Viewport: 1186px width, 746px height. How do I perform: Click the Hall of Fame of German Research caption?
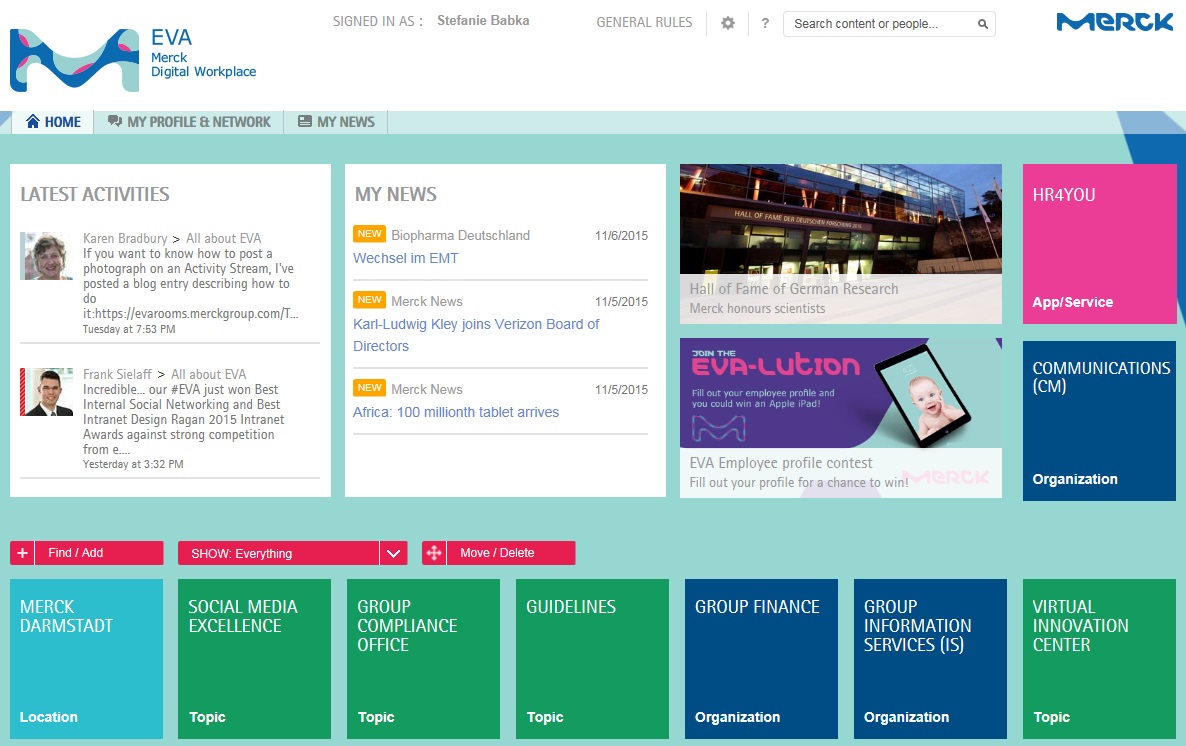pos(793,289)
